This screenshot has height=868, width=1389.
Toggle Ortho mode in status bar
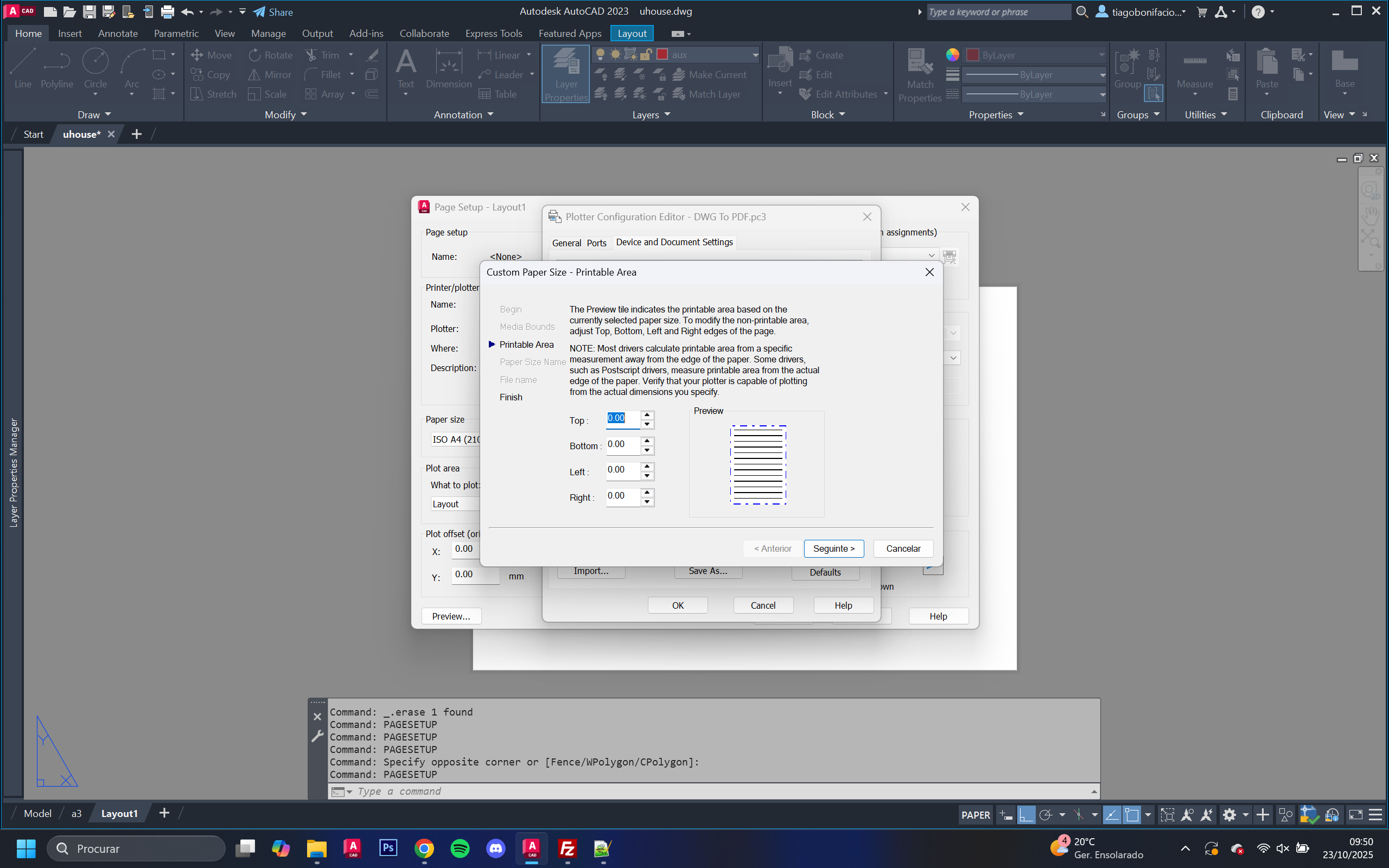[1025, 815]
